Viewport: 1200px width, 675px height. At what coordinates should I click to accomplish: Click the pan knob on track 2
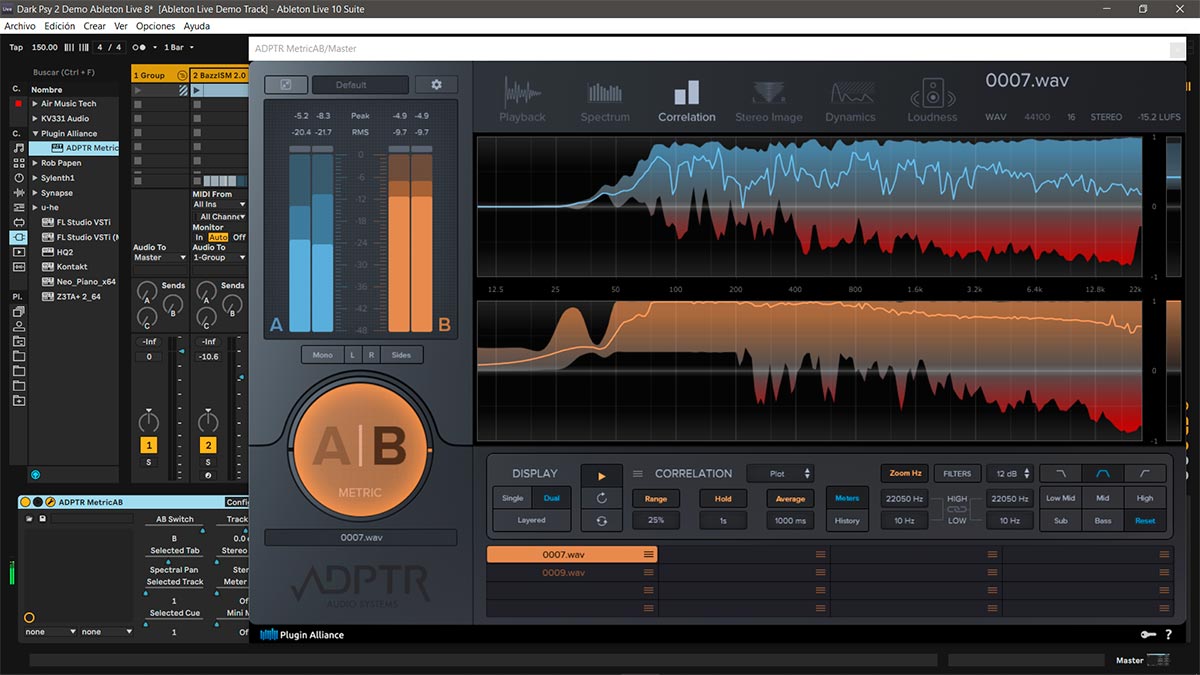(208, 421)
